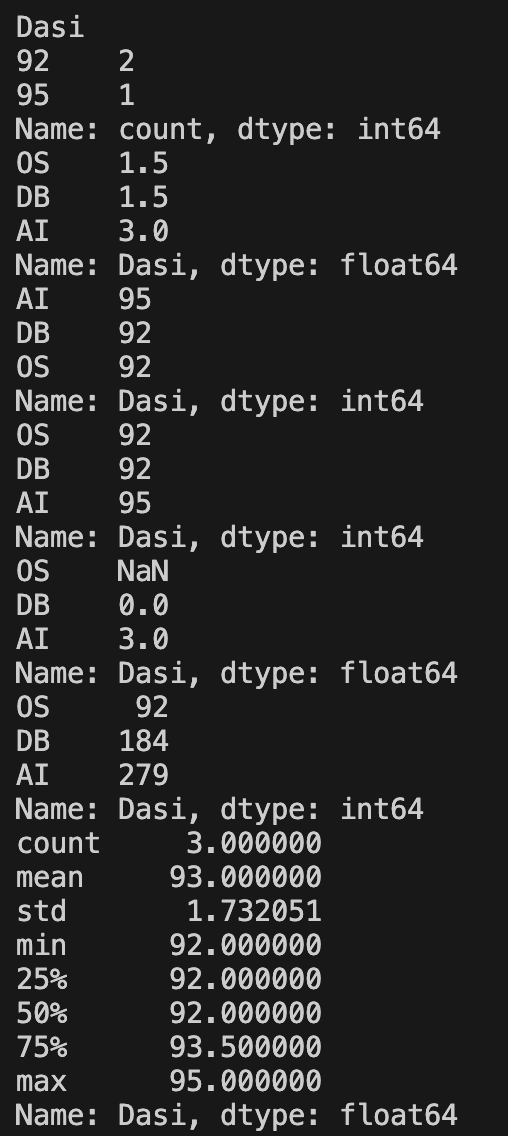The width and height of the screenshot is (508, 1136).
Task: Click the std 1.732051 value
Action: click(254, 911)
